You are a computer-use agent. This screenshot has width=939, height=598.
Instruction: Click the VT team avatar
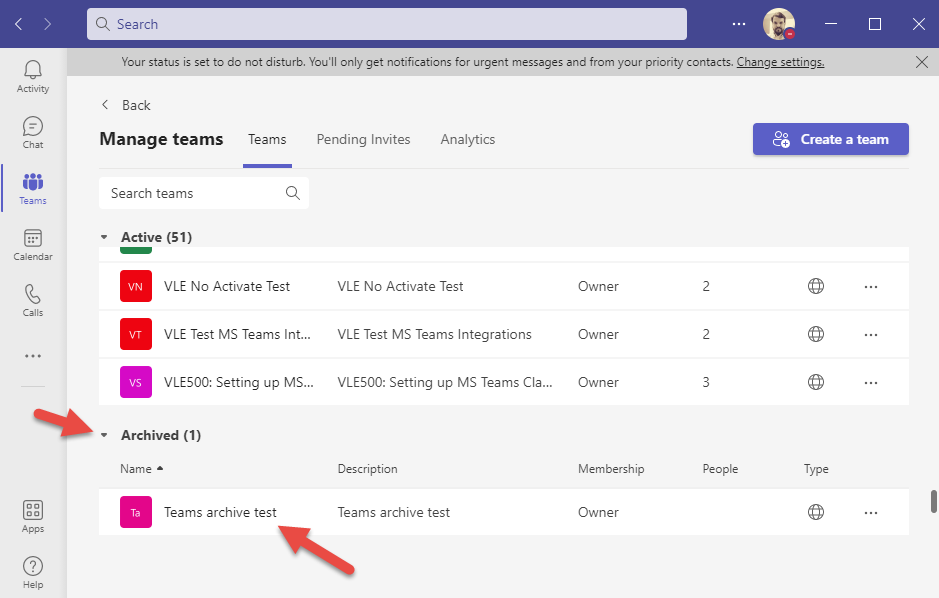(136, 334)
